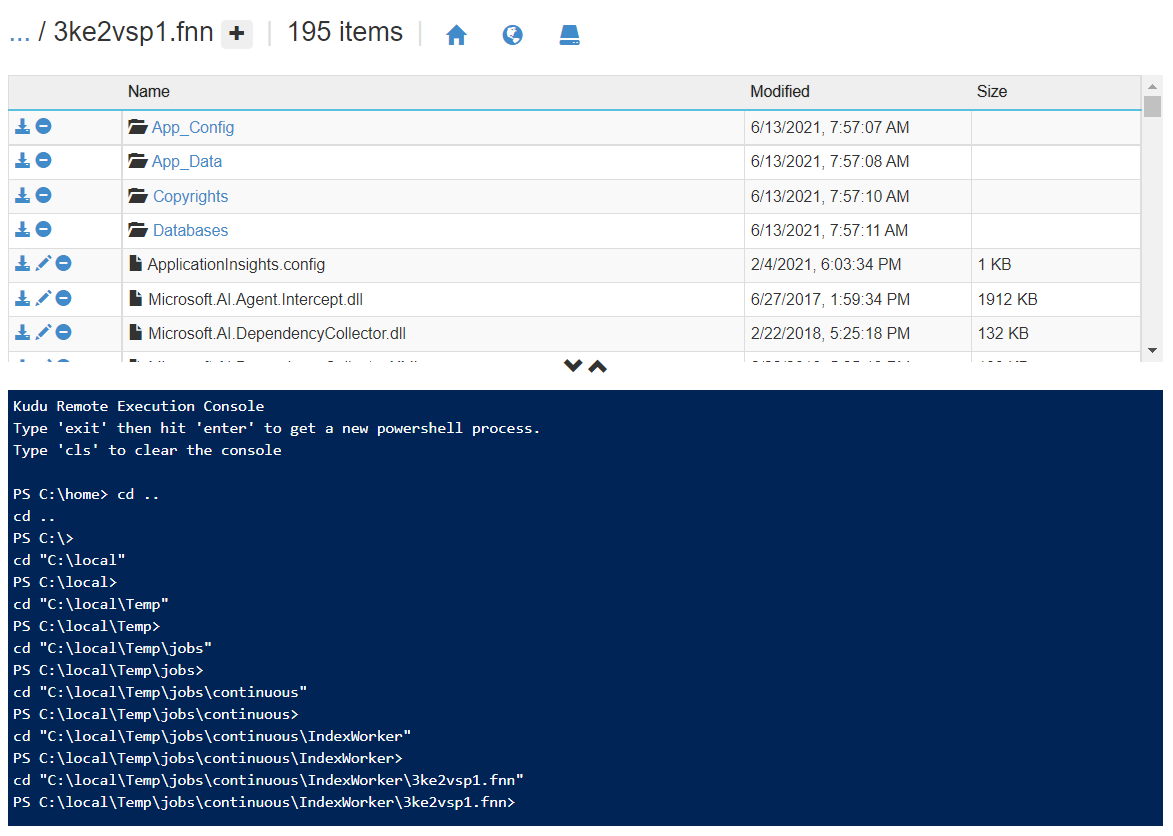Sort files by the Modified column header
The image size is (1173, 836).
[778, 91]
